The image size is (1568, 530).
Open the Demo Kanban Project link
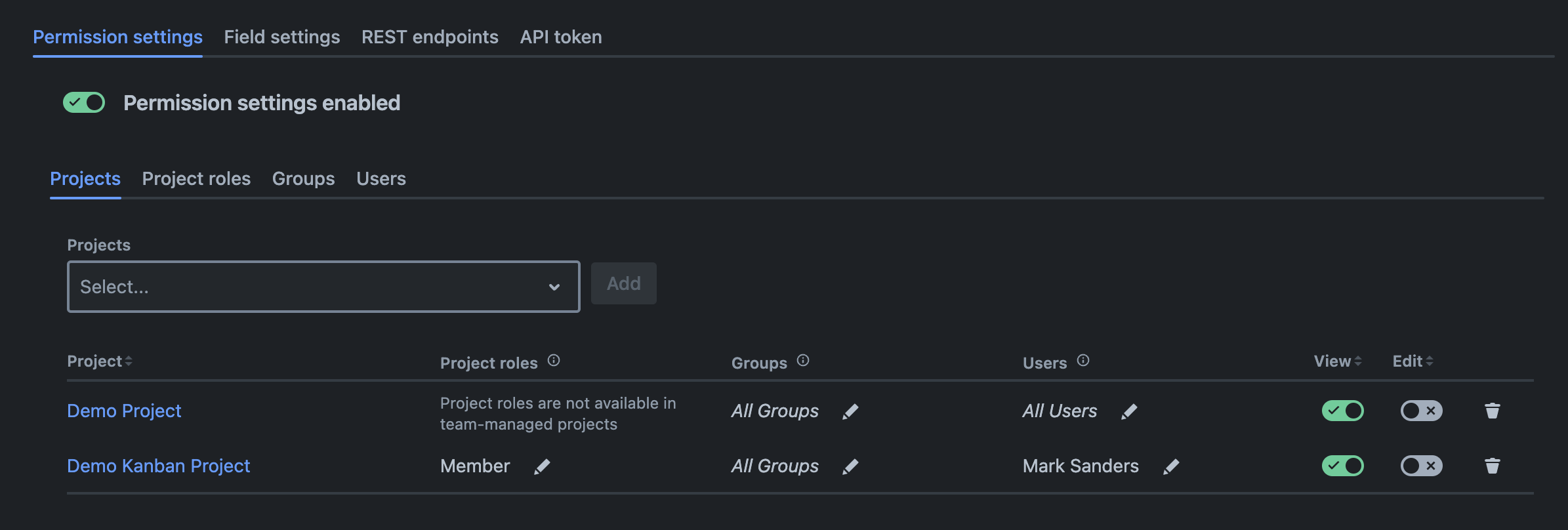coord(158,466)
